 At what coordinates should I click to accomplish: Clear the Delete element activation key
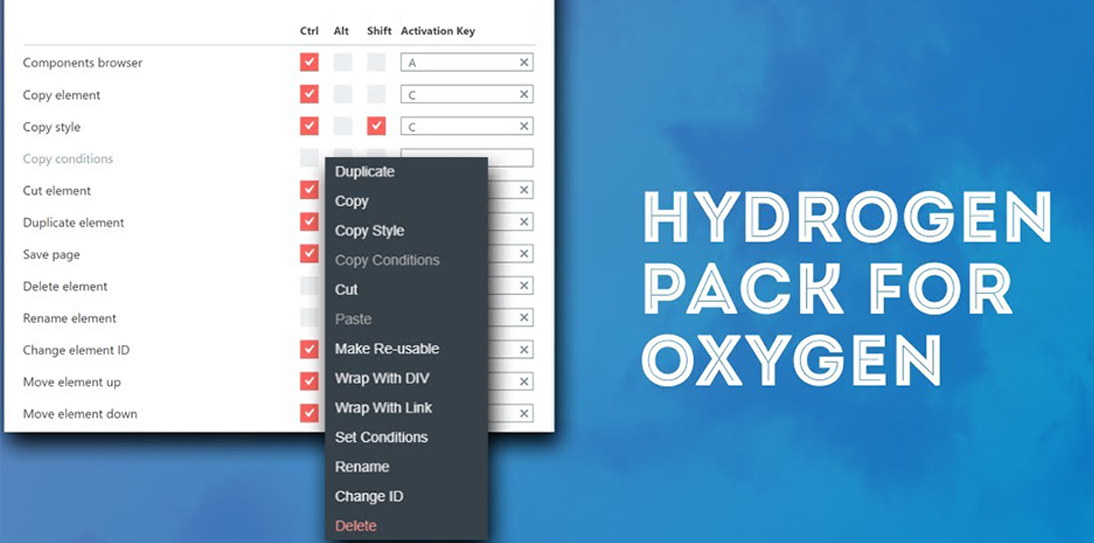(524, 286)
